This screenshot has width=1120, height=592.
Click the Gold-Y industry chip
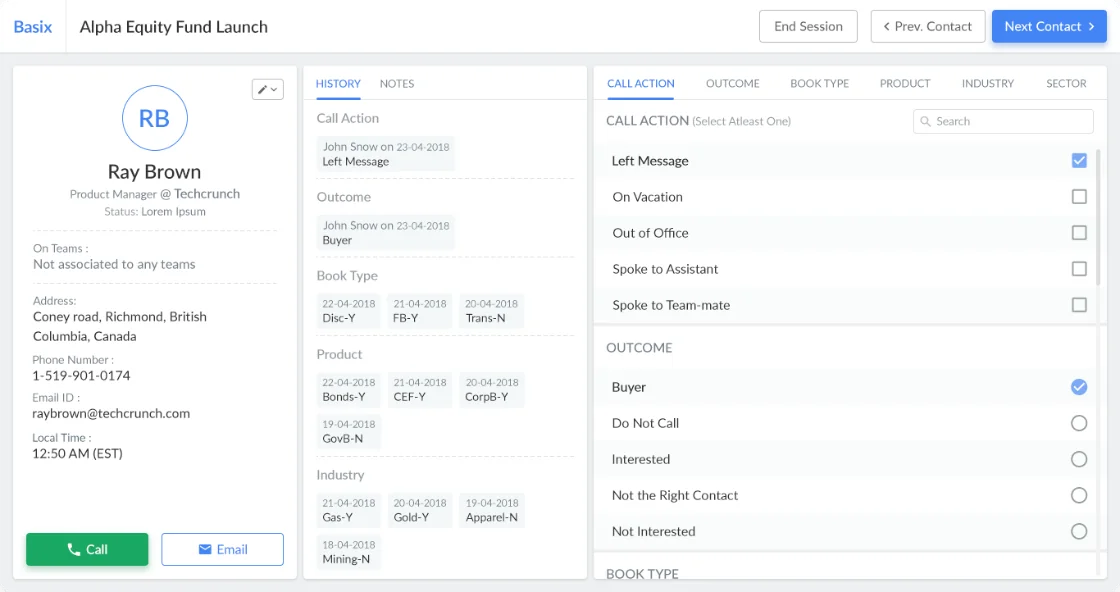pos(419,510)
